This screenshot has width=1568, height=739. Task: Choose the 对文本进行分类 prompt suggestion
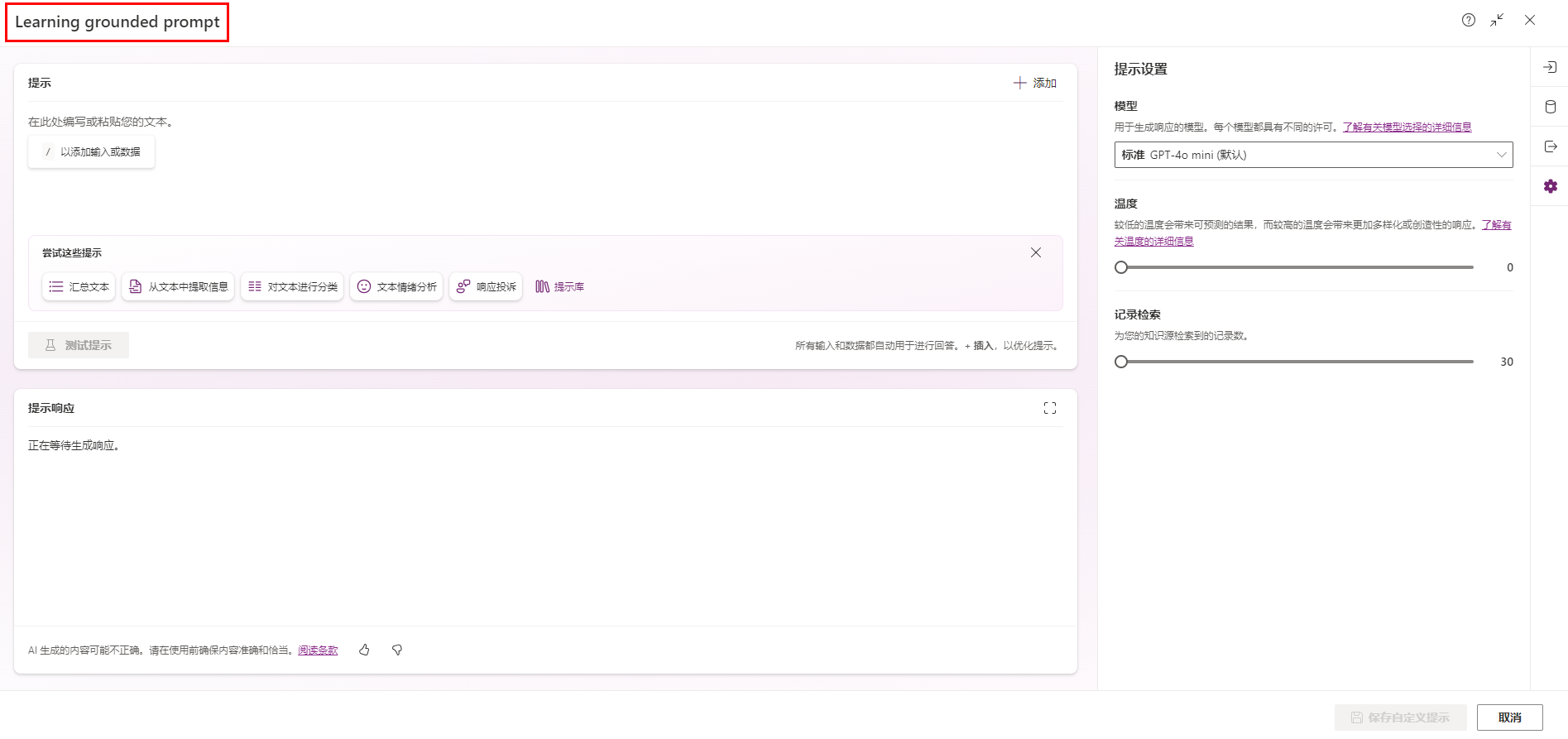point(292,286)
